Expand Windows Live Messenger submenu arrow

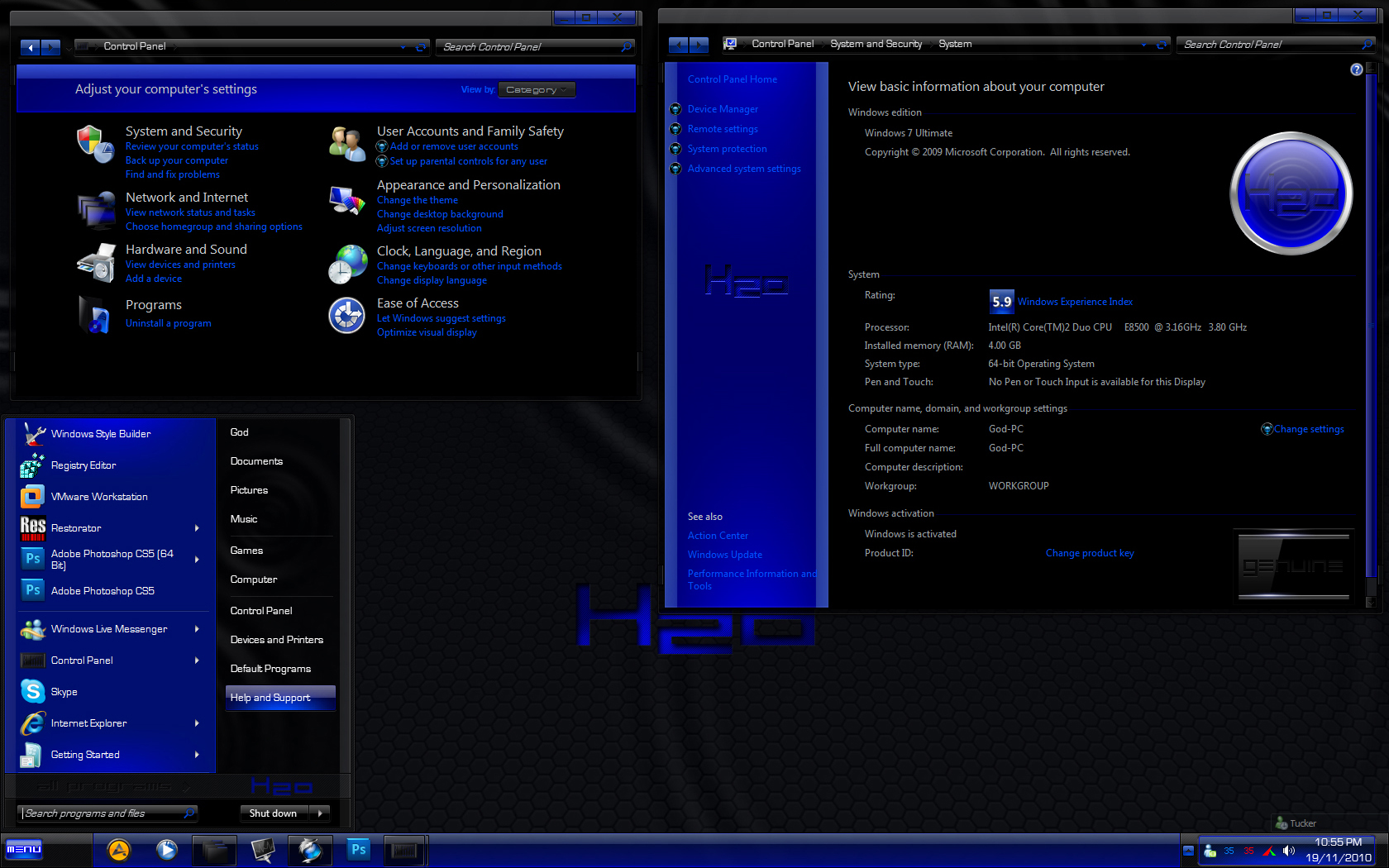[197, 629]
